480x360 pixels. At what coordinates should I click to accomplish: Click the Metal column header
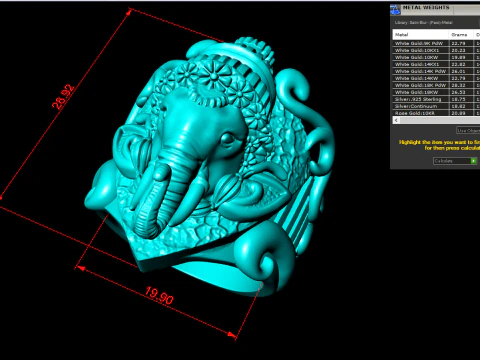[x=421, y=34]
